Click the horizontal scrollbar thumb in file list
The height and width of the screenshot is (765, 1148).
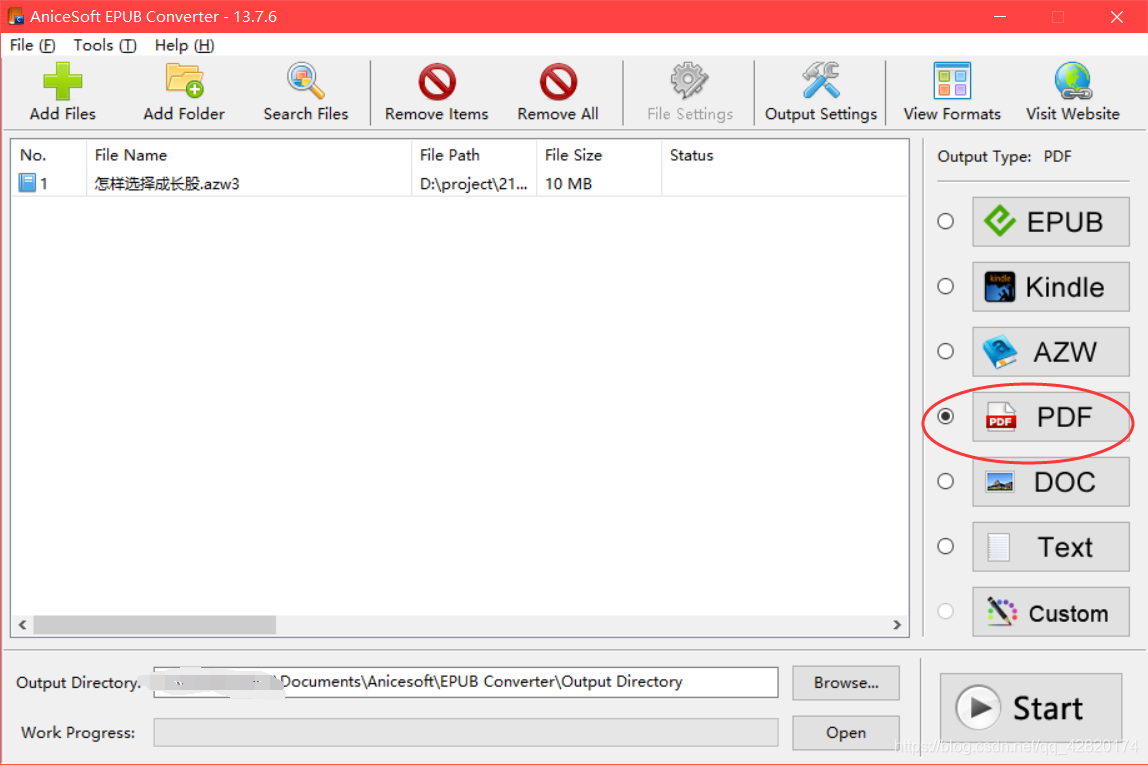tap(154, 624)
